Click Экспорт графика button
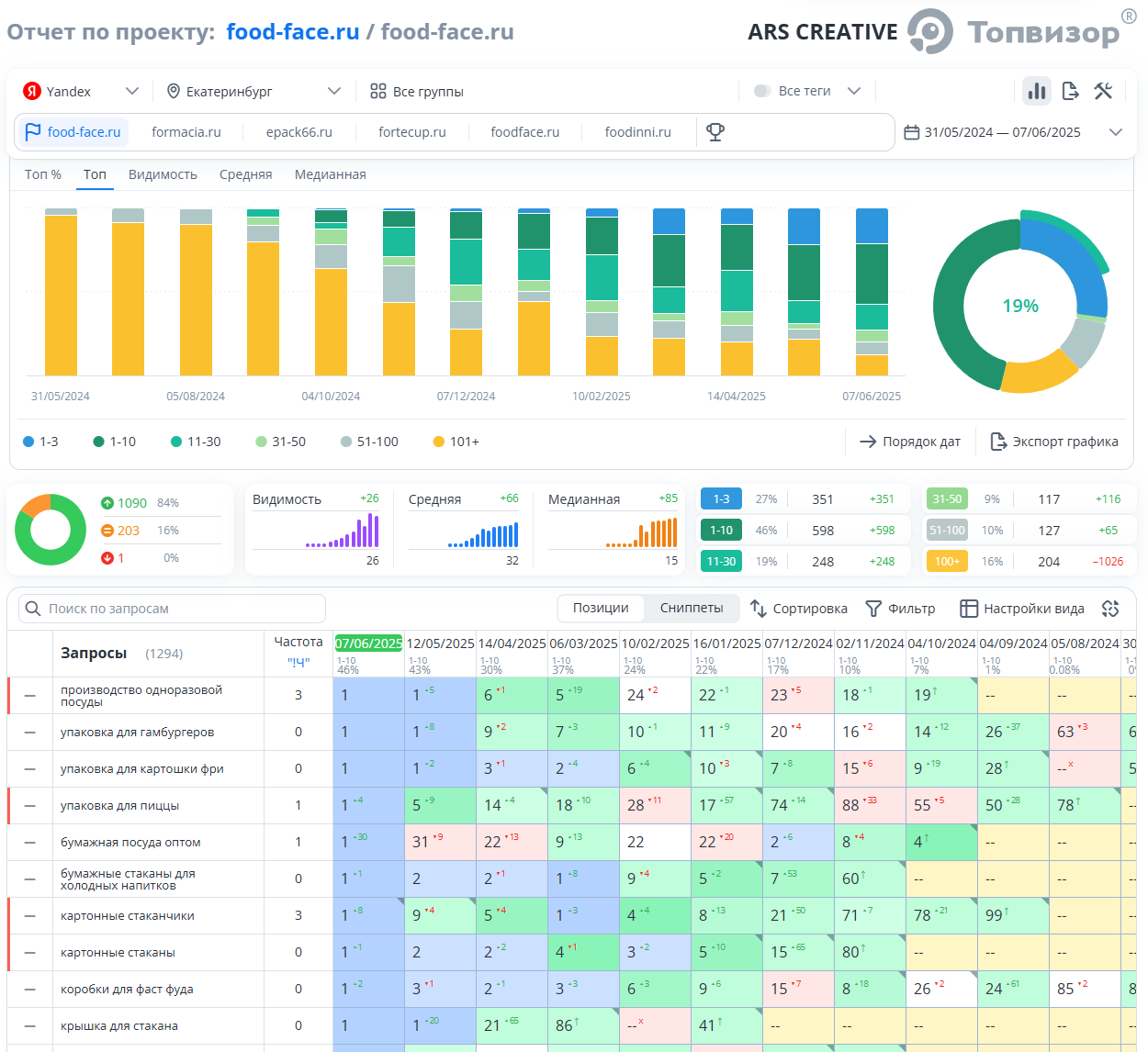 pos(1054,442)
